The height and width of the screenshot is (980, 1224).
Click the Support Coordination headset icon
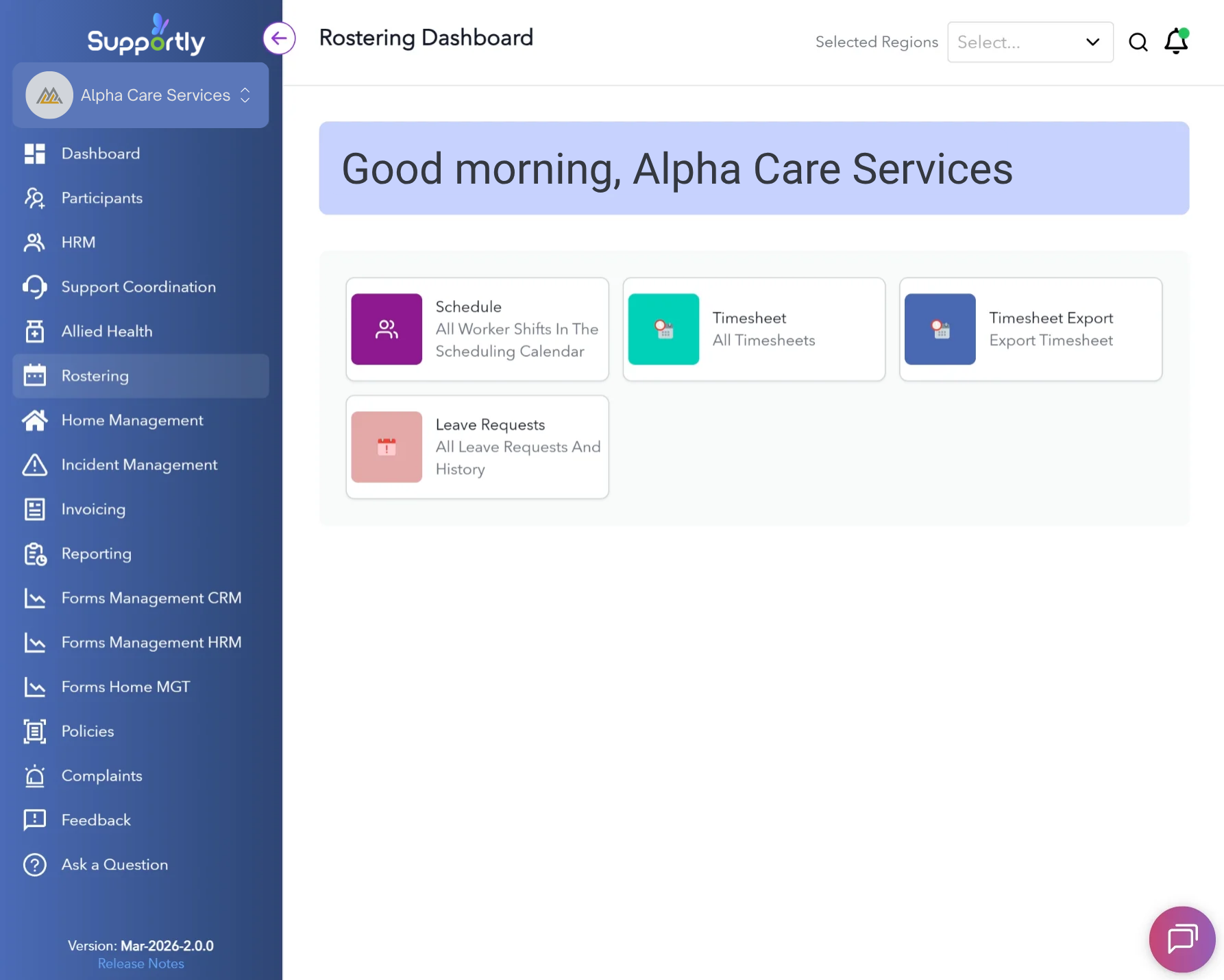35,287
